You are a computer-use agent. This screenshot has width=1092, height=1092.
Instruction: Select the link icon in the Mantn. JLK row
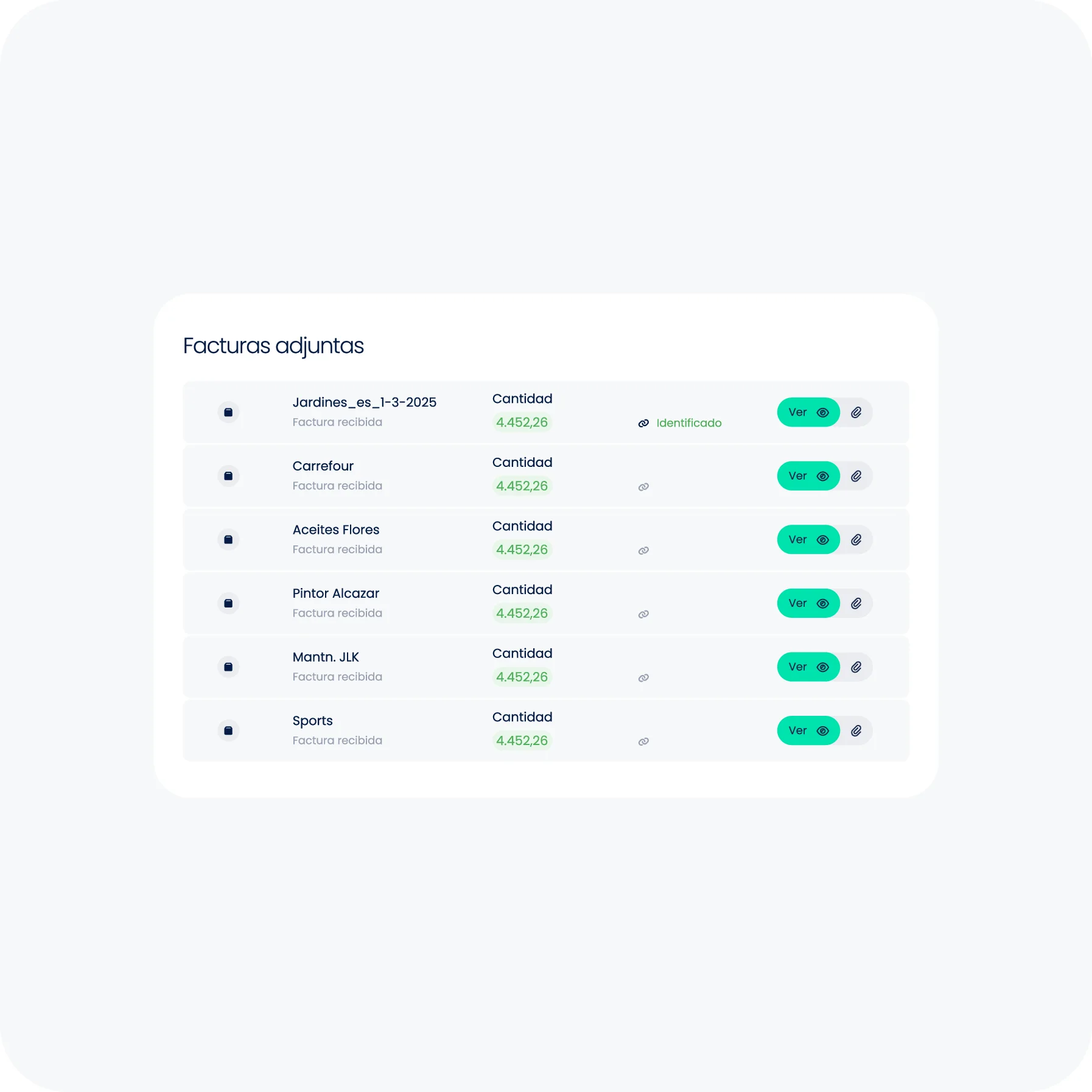point(643,677)
